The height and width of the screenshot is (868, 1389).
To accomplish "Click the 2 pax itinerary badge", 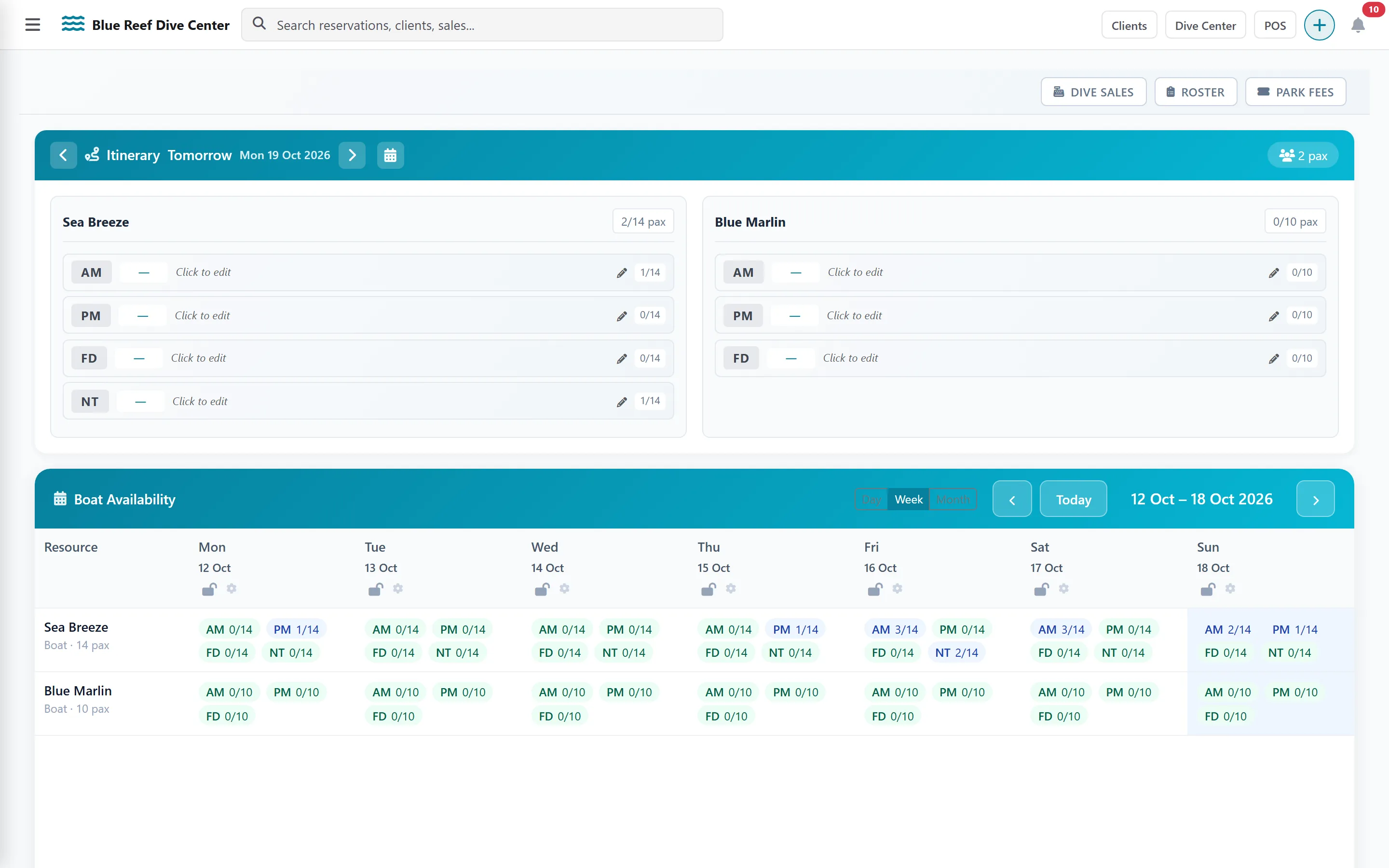I will coord(1302,156).
